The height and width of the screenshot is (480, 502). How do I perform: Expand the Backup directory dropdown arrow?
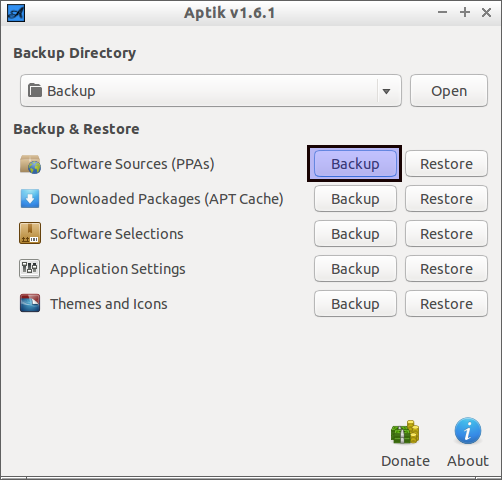pos(386,91)
